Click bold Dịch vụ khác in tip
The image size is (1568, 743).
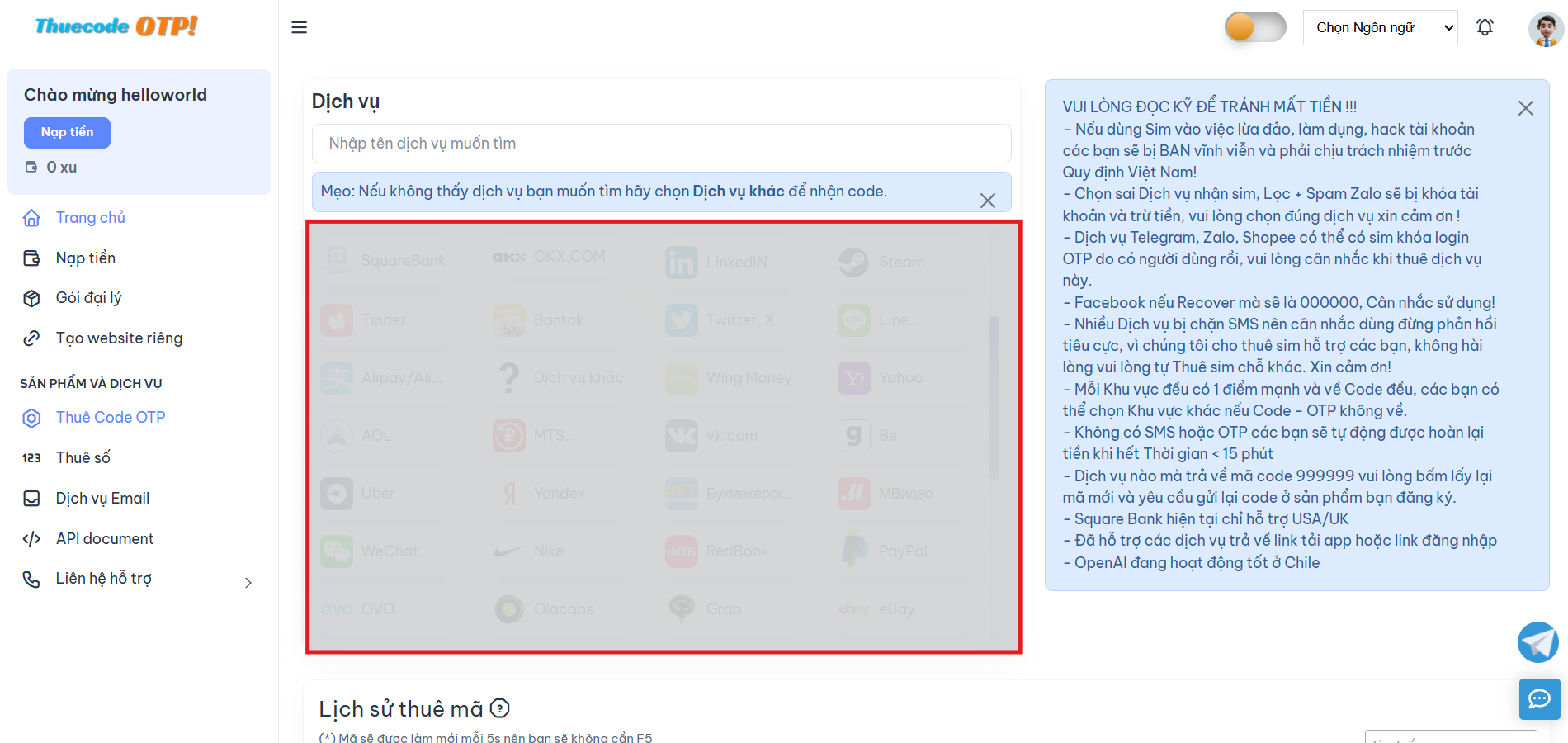click(739, 191)
